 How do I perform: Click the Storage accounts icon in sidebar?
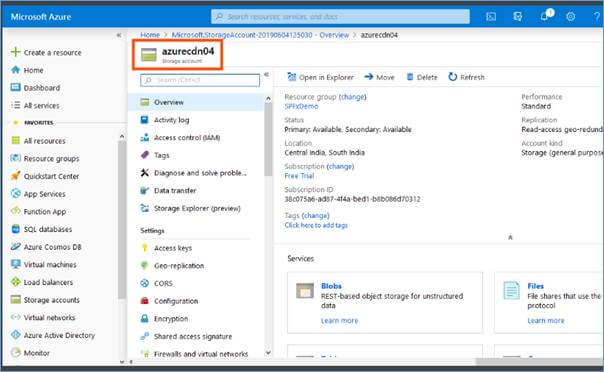15,300
